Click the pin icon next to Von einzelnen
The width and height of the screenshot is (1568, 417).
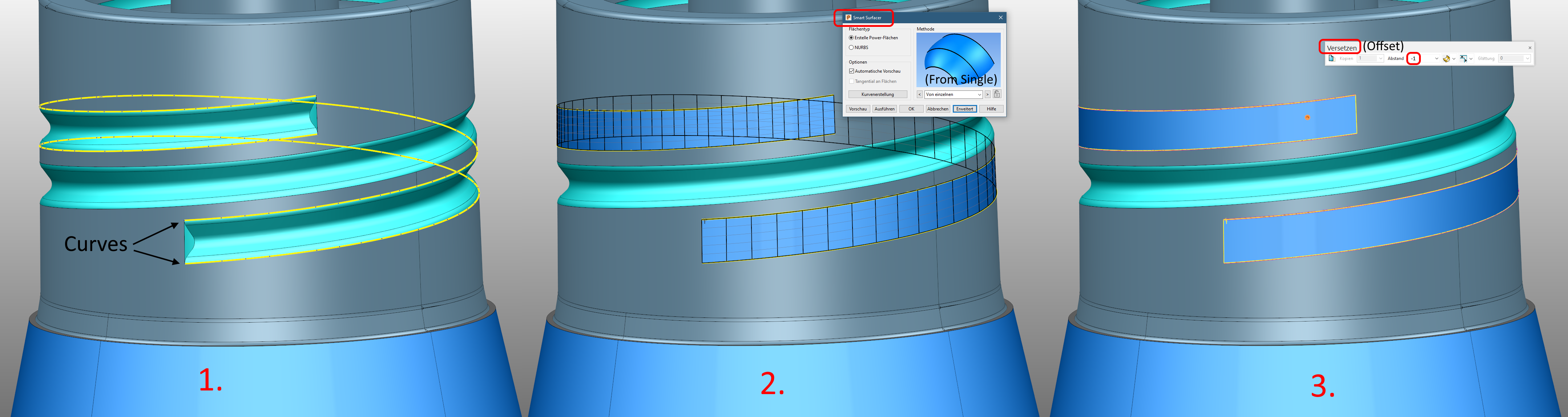coord(997,94)
